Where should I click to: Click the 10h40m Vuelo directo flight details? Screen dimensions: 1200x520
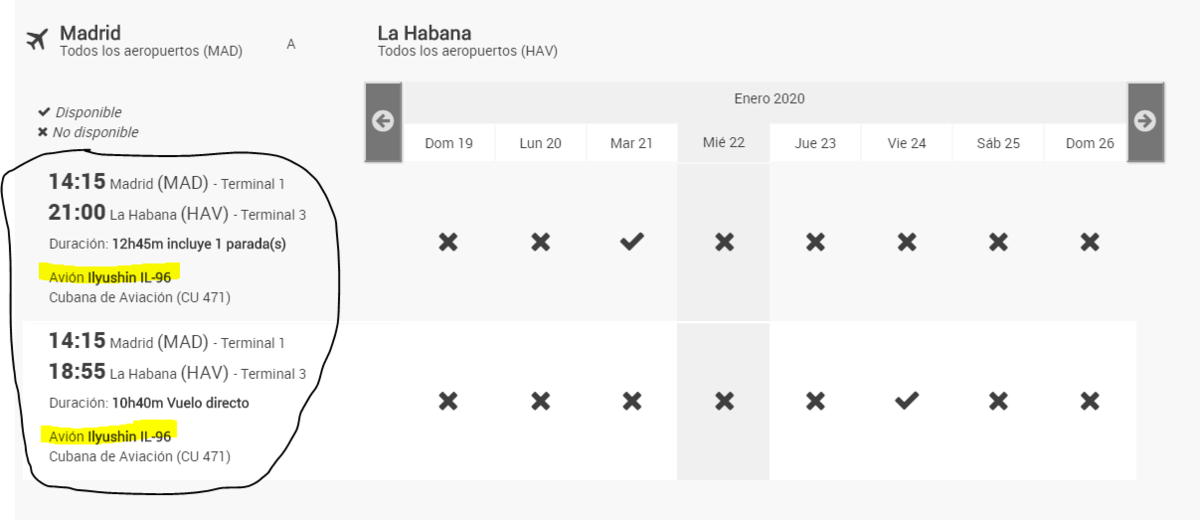pyautogui.click(x=180, y=403)
